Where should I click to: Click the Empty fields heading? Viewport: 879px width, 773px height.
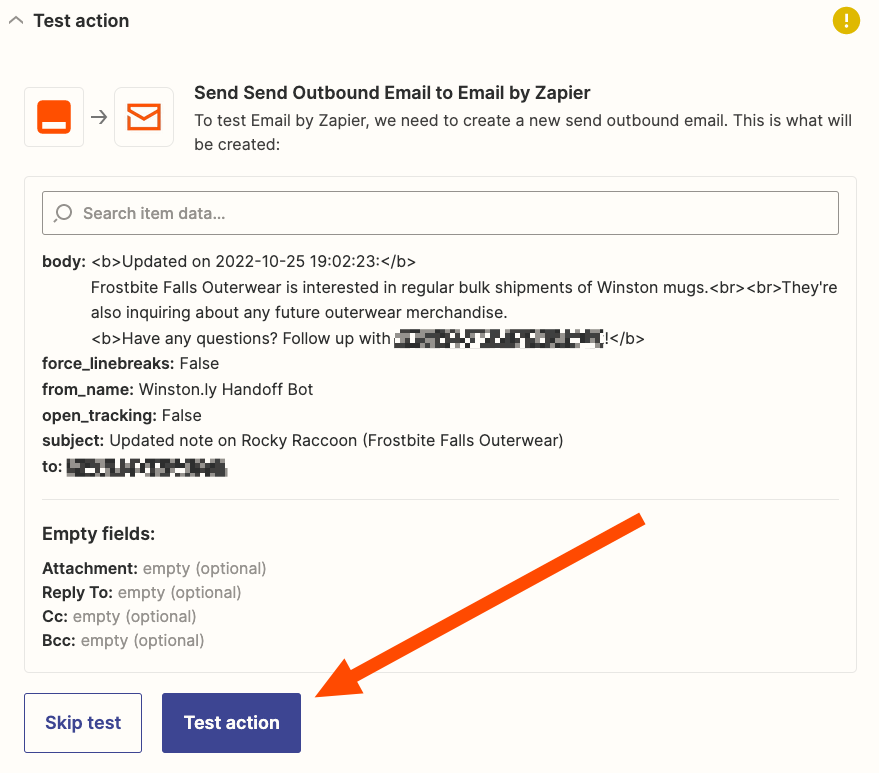coord(99,534)
